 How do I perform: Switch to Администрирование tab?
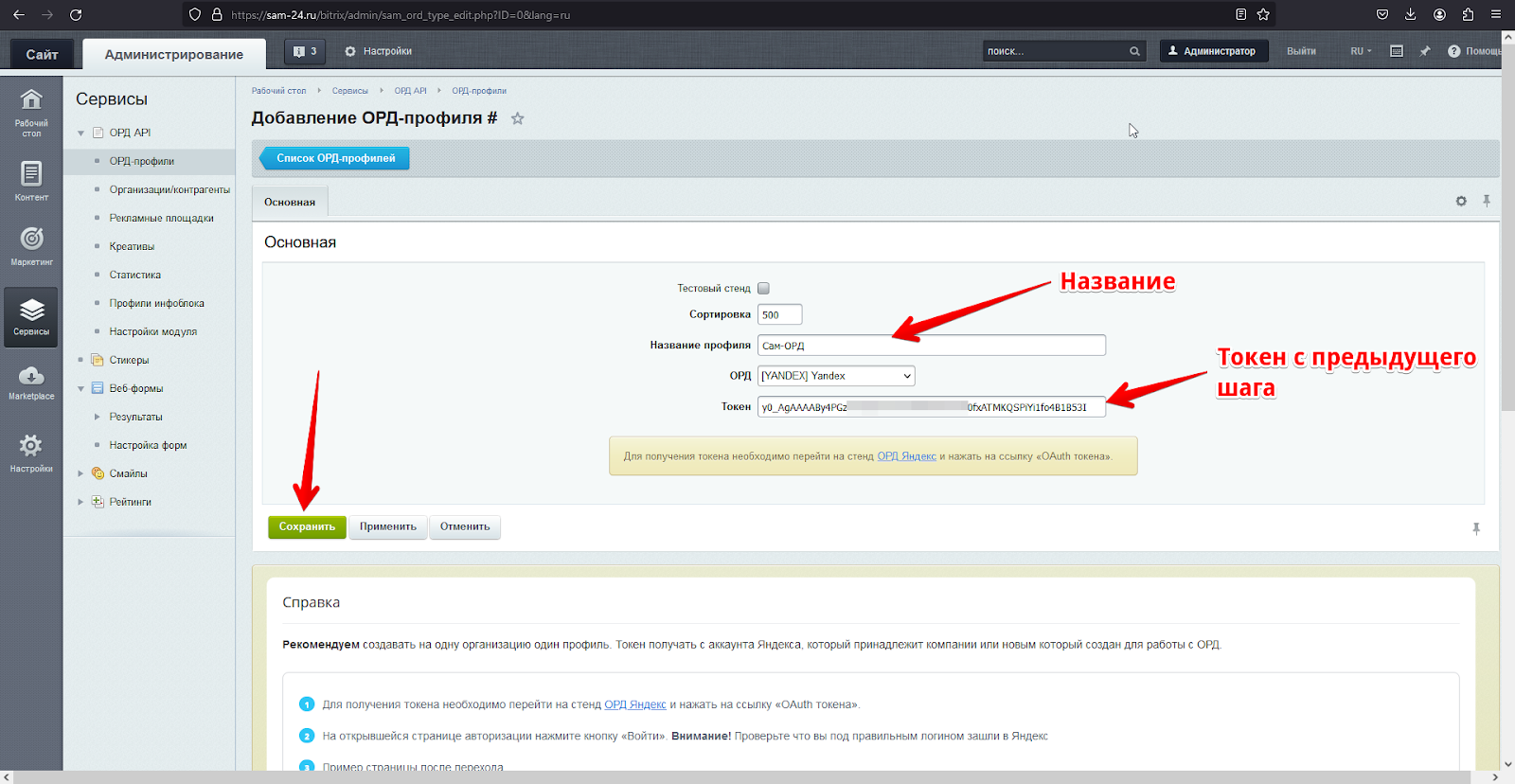[174, 54]
